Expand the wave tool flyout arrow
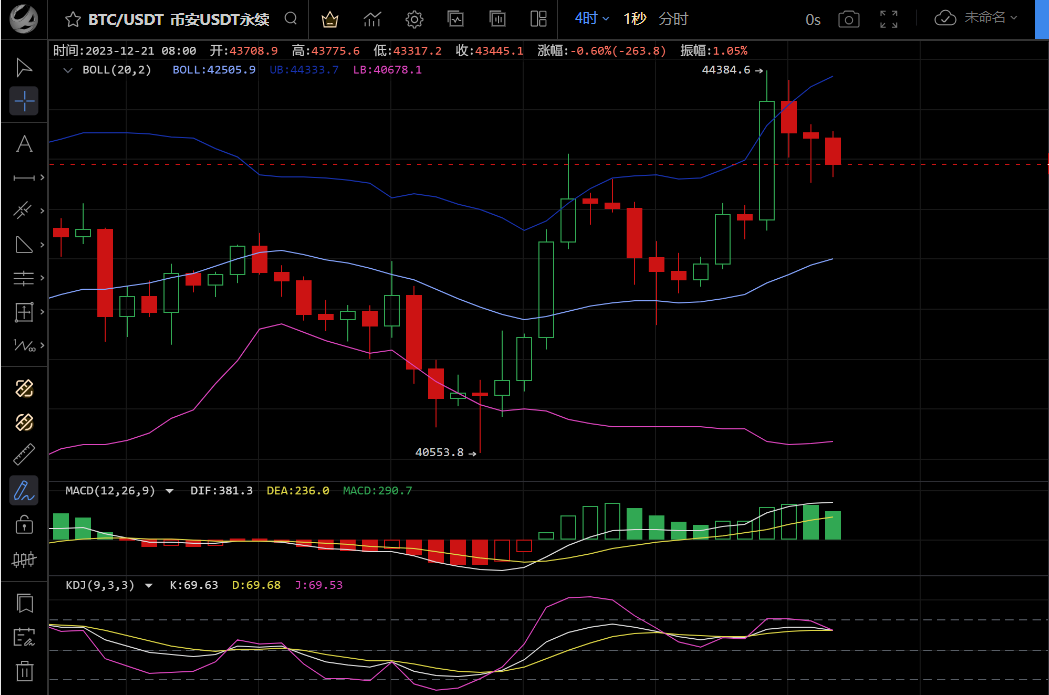The height and width of the screenshot is (695, 1049). coord(42,345)
